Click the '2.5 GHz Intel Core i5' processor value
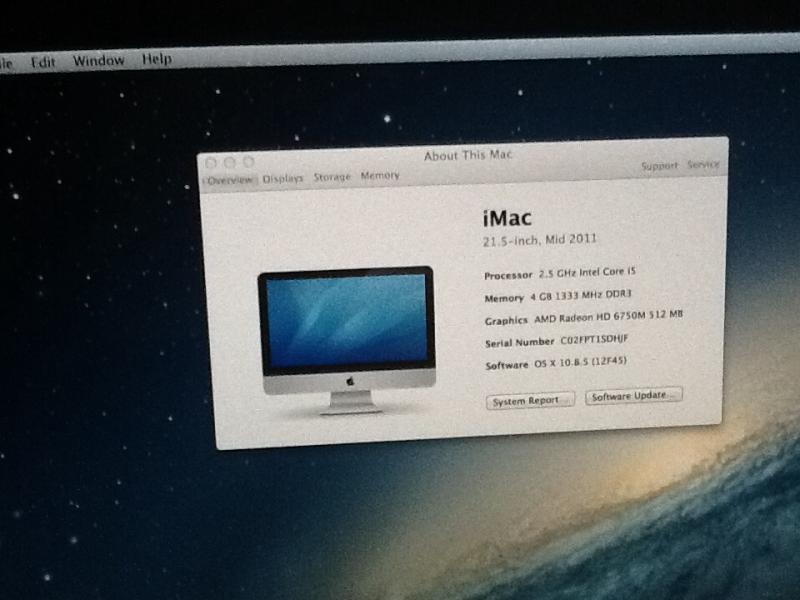The image size is (800, 600). click(587, 272)
